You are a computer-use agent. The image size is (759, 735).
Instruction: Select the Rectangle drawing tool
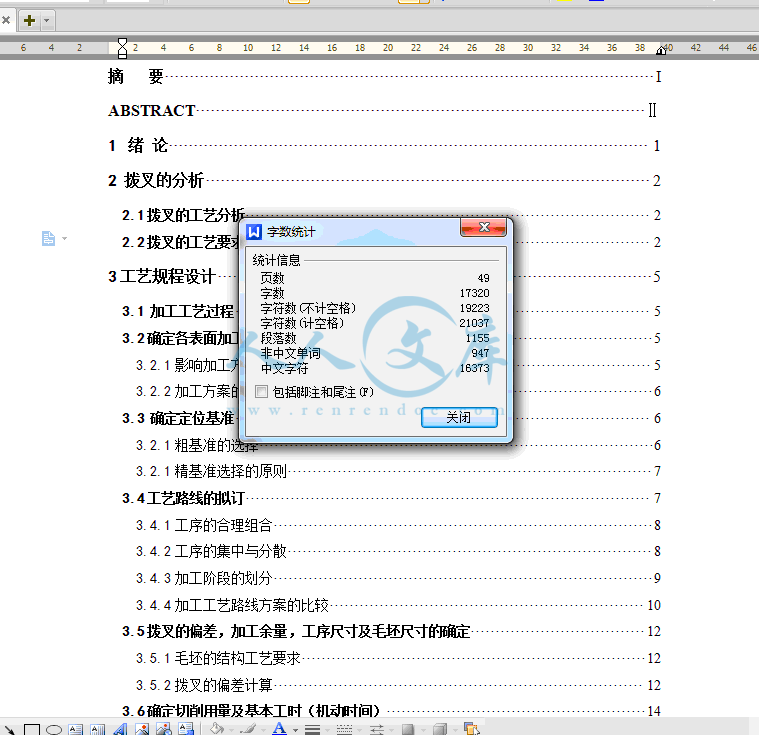(32, 730)
